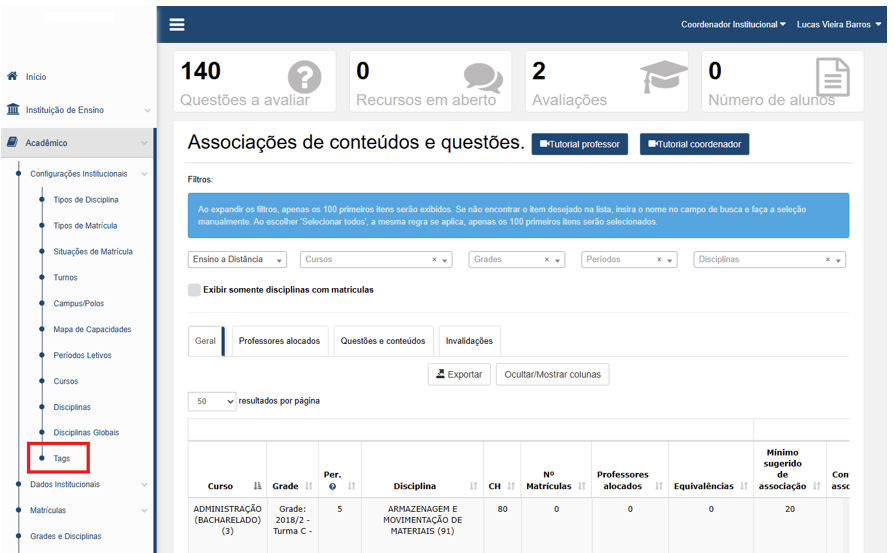Image resolution: width=895 pixels, height=553 pixels.
Task: Click the question mark icon on Questões a avaliar
Action: 304,77
